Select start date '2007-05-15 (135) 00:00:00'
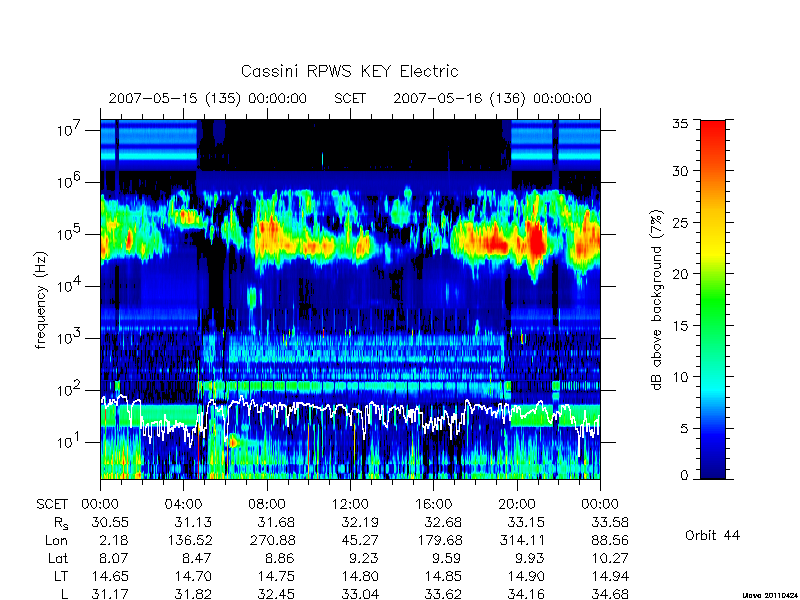This screenshot has width=800, height=600. (x=208, y=98)
